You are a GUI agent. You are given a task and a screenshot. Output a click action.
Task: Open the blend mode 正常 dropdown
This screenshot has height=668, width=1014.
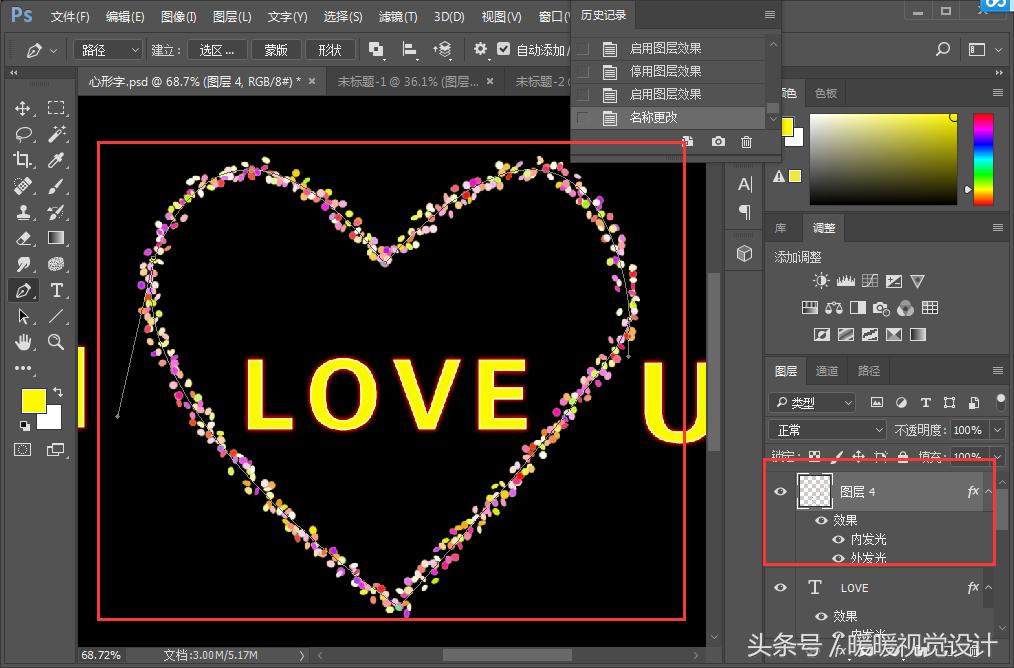(x=827, y=430)
